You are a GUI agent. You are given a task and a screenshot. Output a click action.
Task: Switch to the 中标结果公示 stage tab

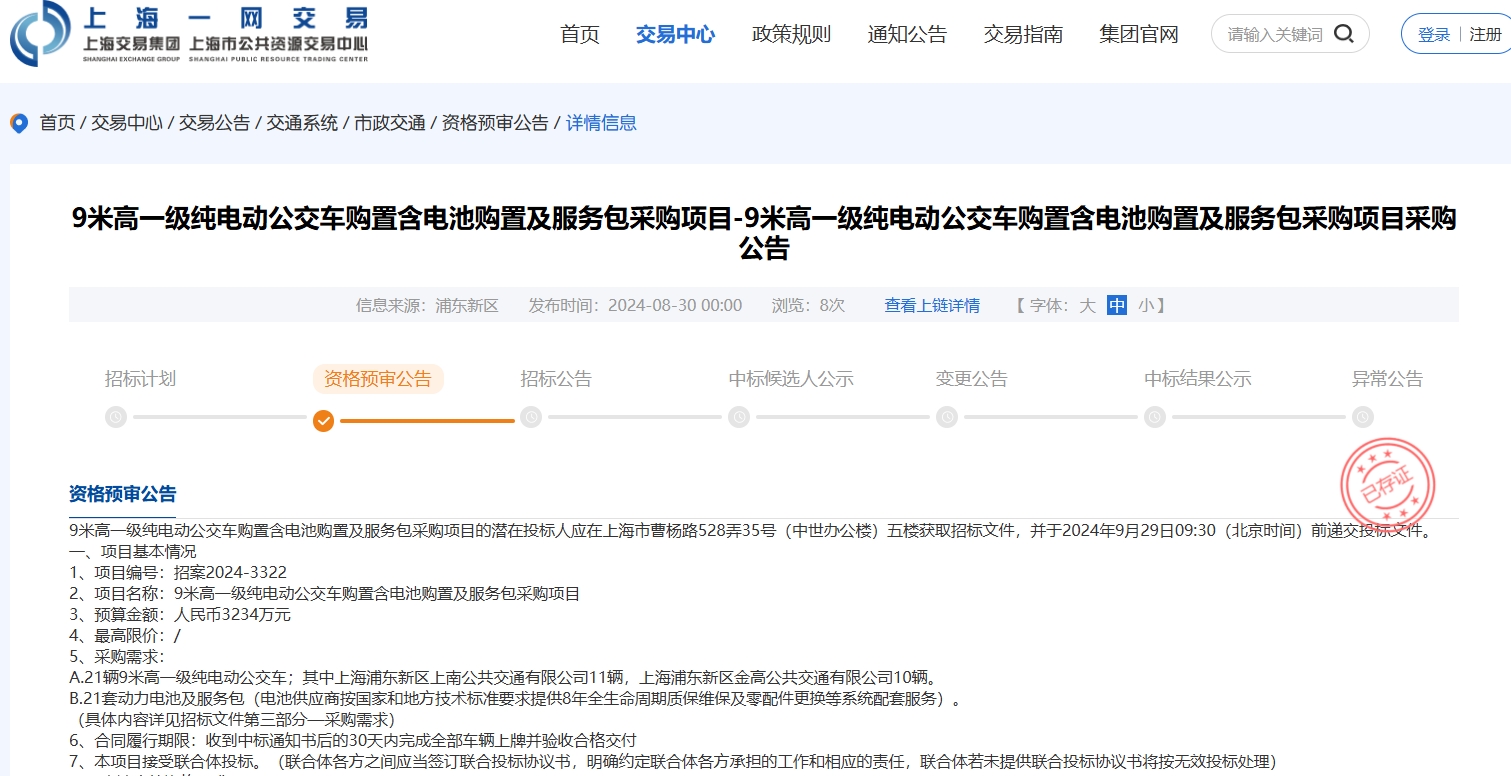[1197, 379]
